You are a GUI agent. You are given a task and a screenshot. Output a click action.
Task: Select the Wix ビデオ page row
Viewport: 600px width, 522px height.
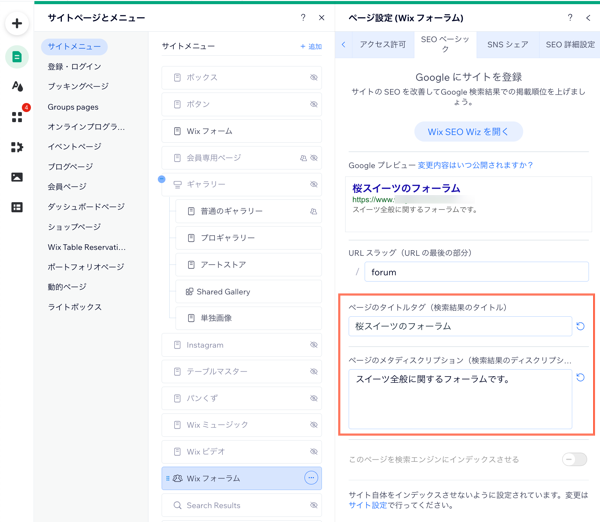click(241, 452)
